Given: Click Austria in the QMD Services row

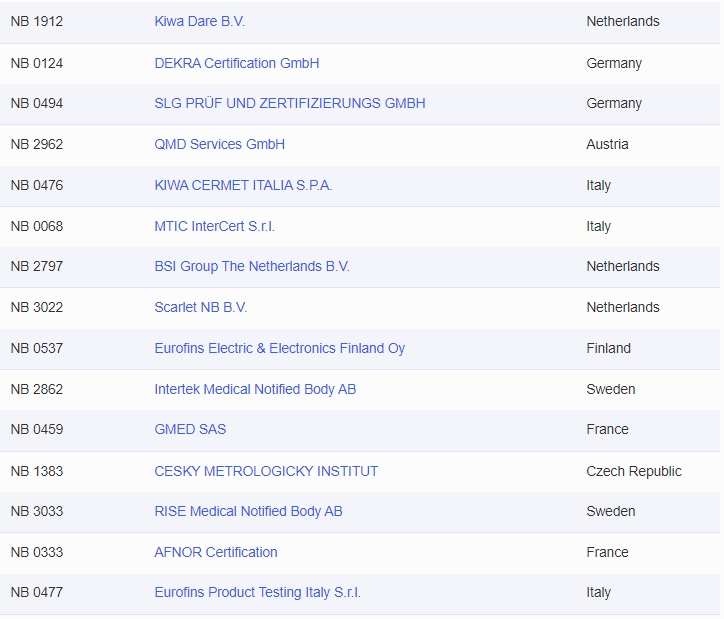Looking at the screenshot, I should pos(608,144).
